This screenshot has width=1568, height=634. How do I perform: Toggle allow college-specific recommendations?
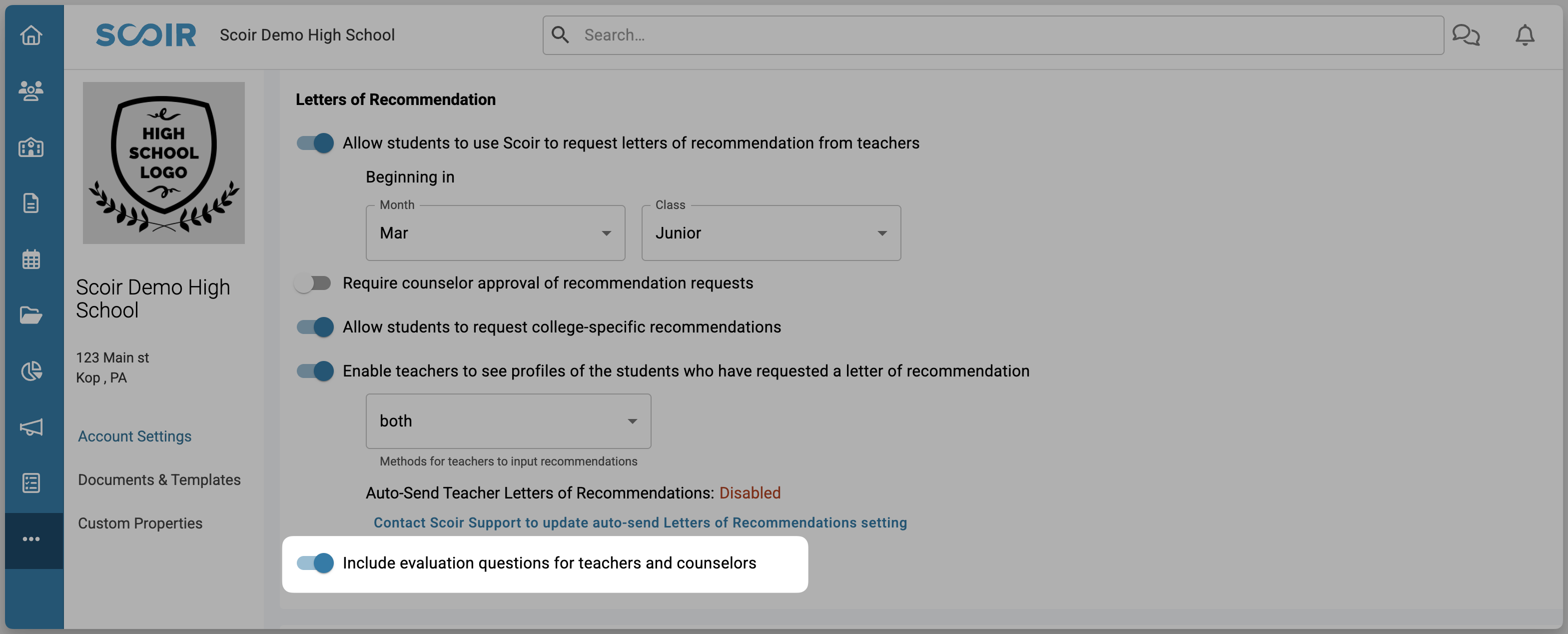tap(315, 327)
